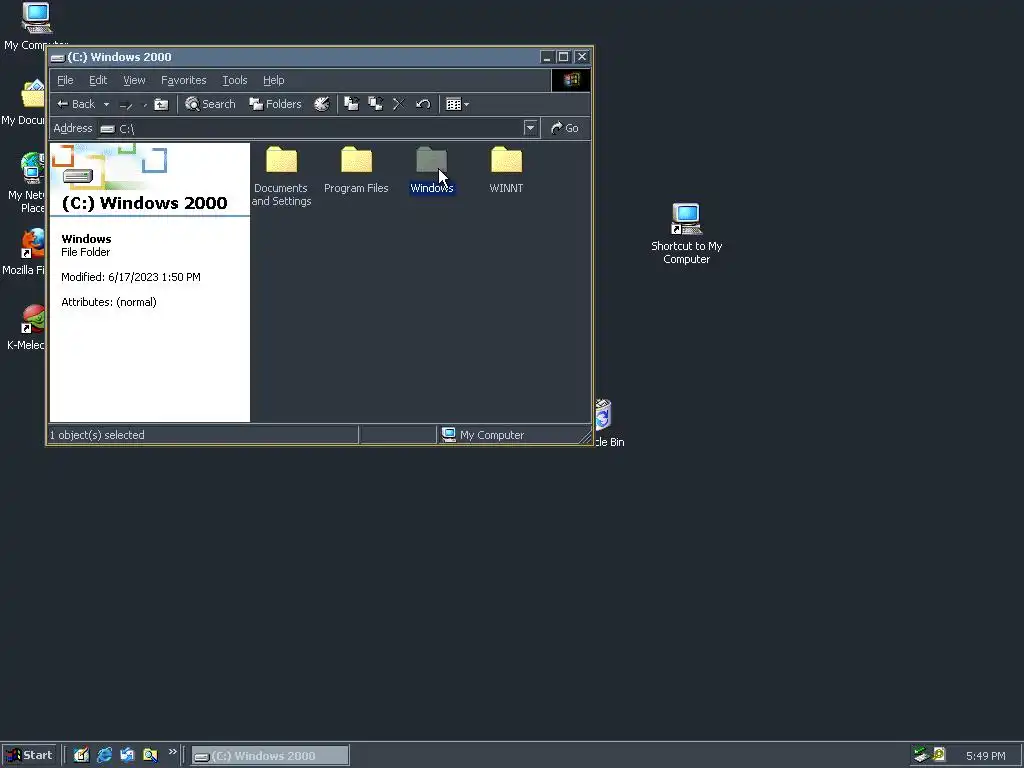Open the View menu

tap(134, 80)
